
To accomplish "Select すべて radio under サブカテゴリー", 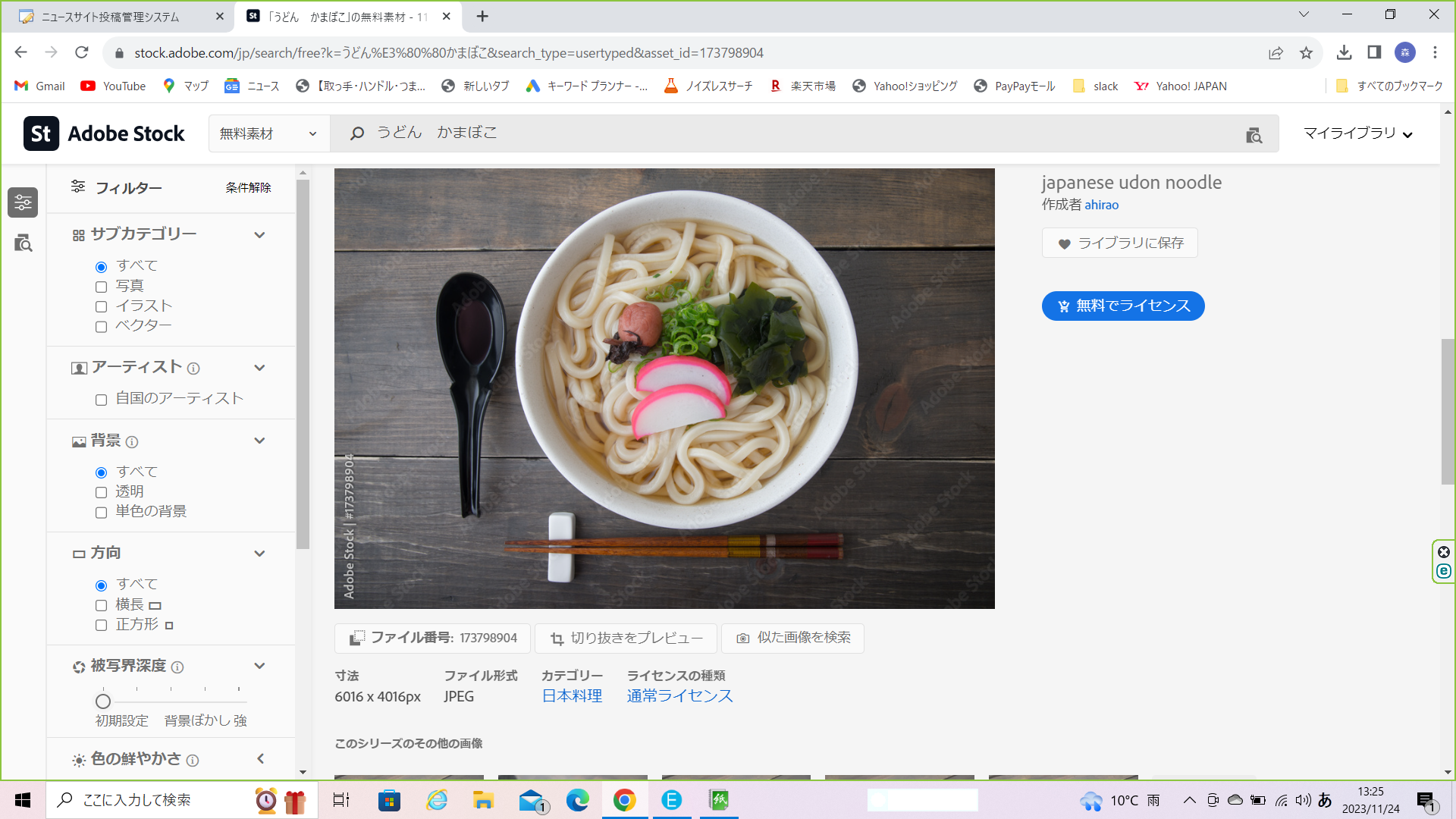I will pyautogui.click(x=101, y=267).
